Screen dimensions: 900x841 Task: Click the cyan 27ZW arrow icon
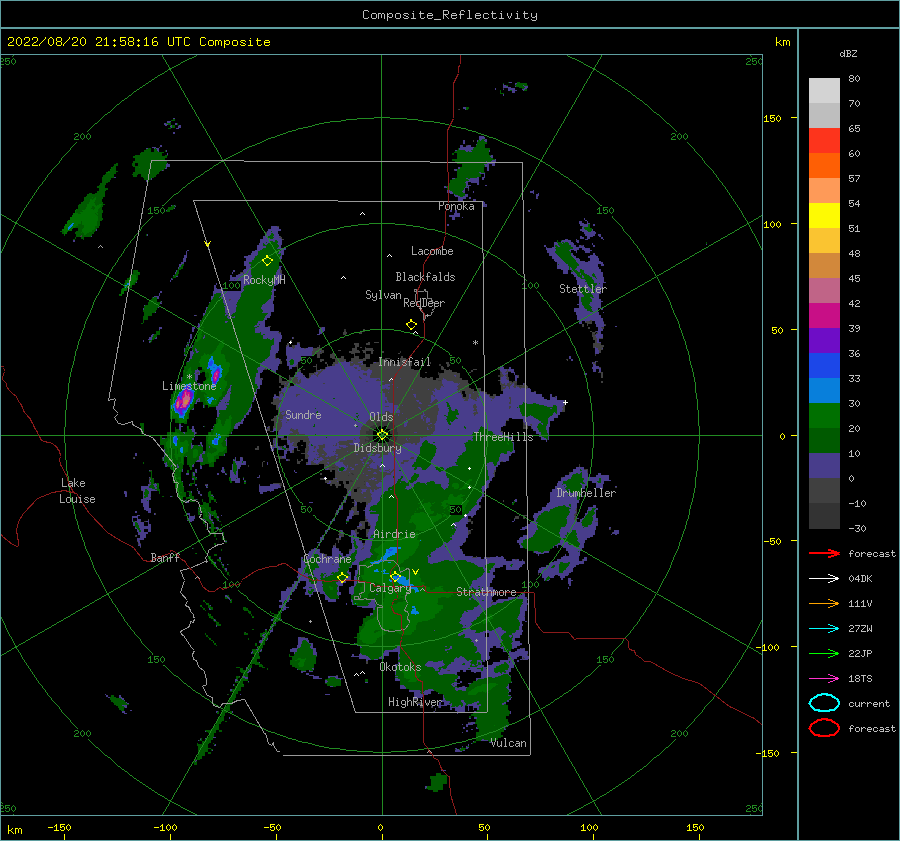[x=824, y=628]
